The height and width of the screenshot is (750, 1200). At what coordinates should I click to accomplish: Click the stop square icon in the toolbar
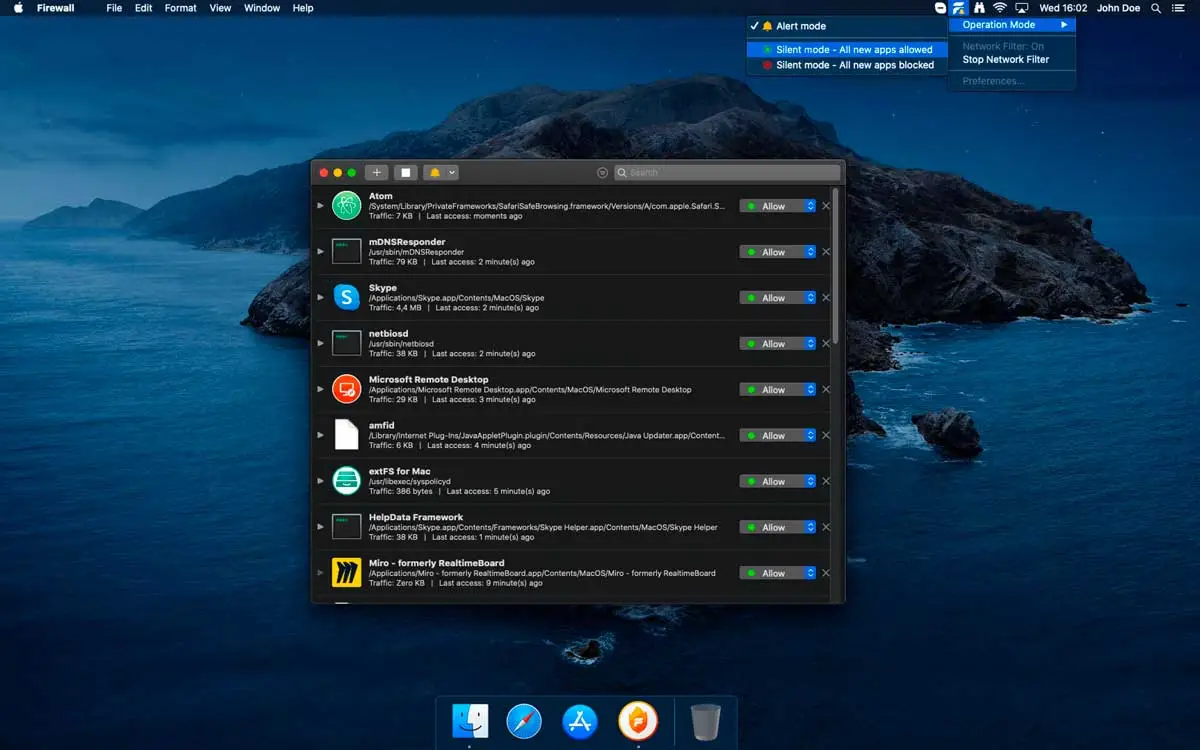click(406, 172)
